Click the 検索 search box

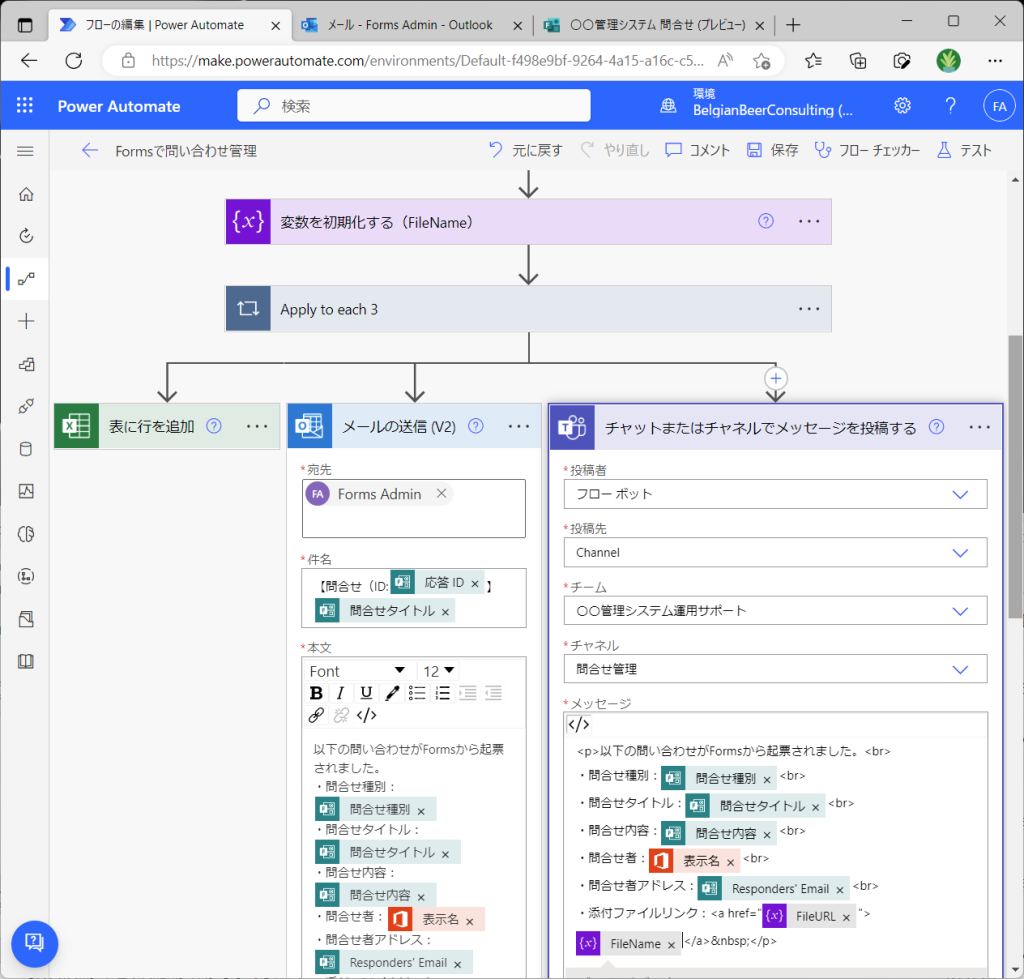413,105
